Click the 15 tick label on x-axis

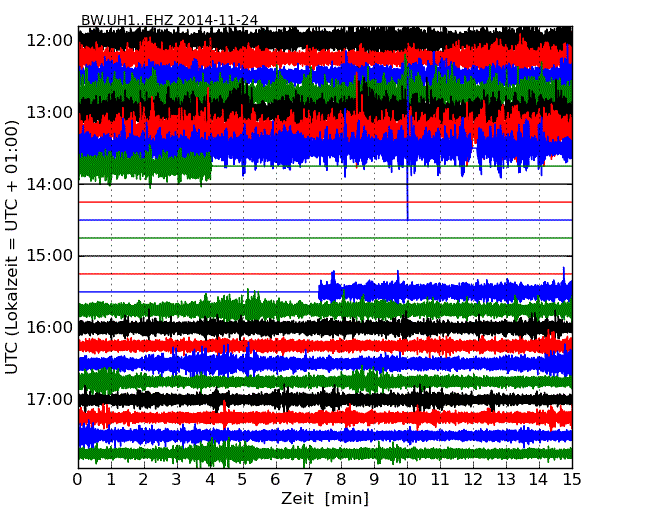(x=571, y=479)
